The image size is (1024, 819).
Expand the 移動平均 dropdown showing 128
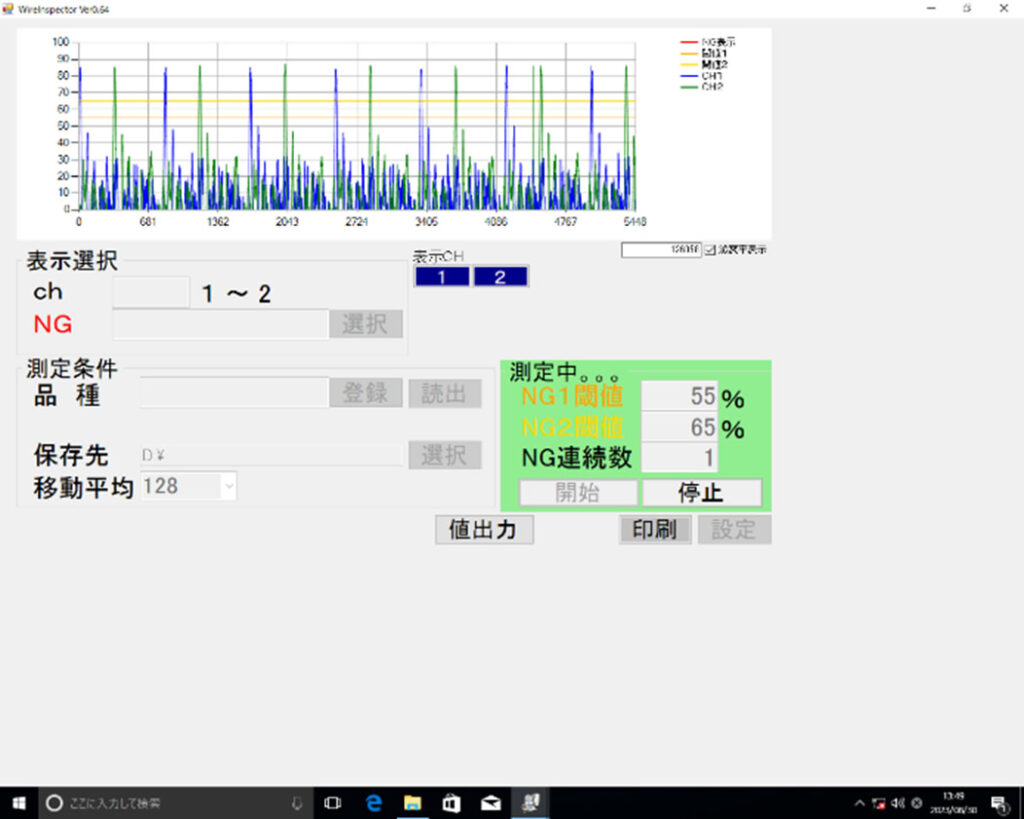click(x=228, y=487)
